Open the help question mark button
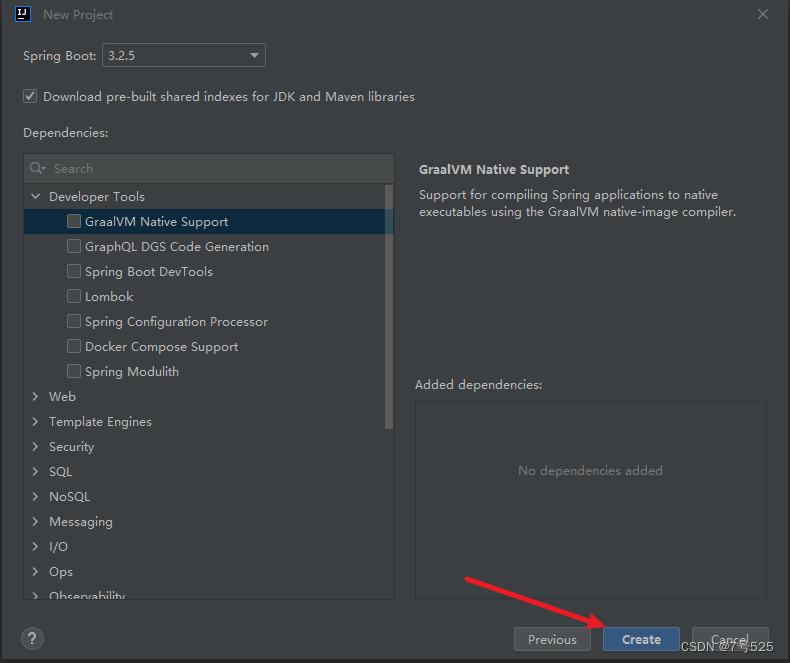The image size is (790, 663). click(x=32, y=638)
